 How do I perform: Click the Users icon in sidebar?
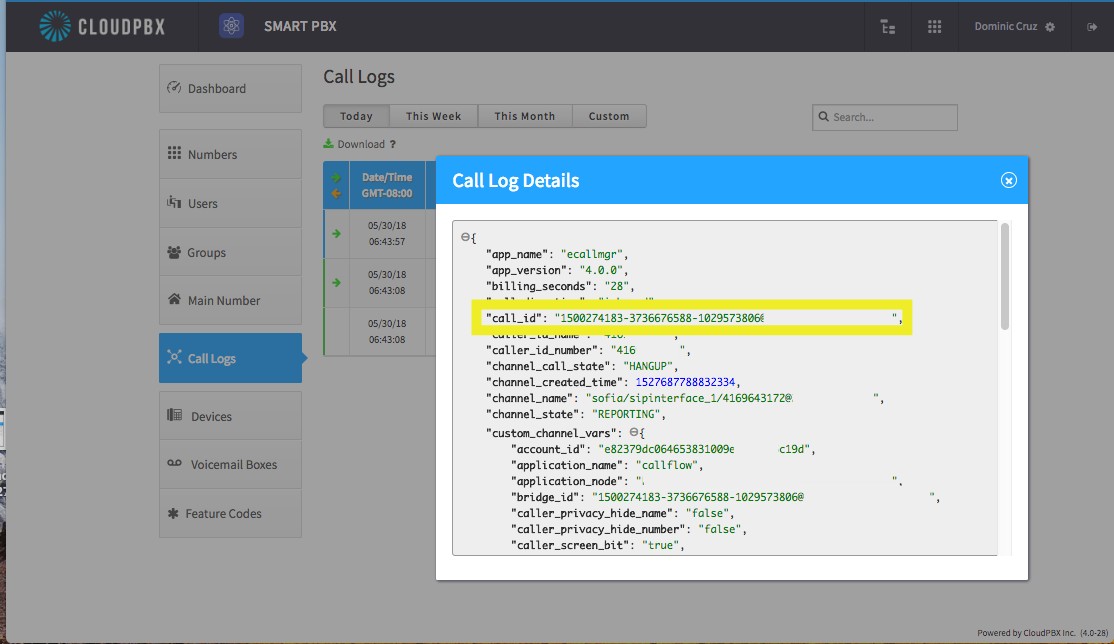pos(174,202)
